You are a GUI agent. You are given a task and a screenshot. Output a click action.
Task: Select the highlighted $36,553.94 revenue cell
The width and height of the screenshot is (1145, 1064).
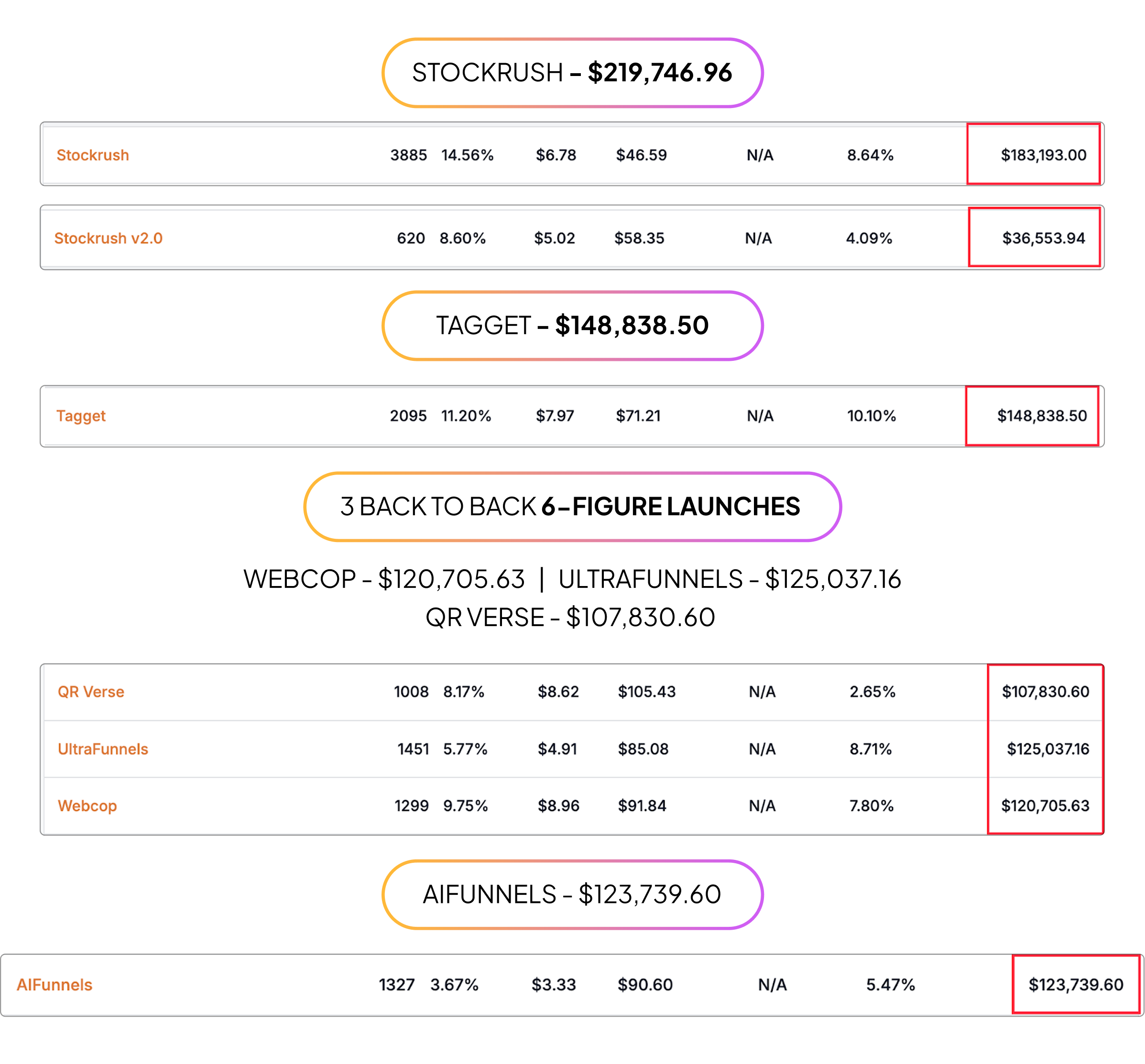pyautogui.click(x=1043, y=238)
